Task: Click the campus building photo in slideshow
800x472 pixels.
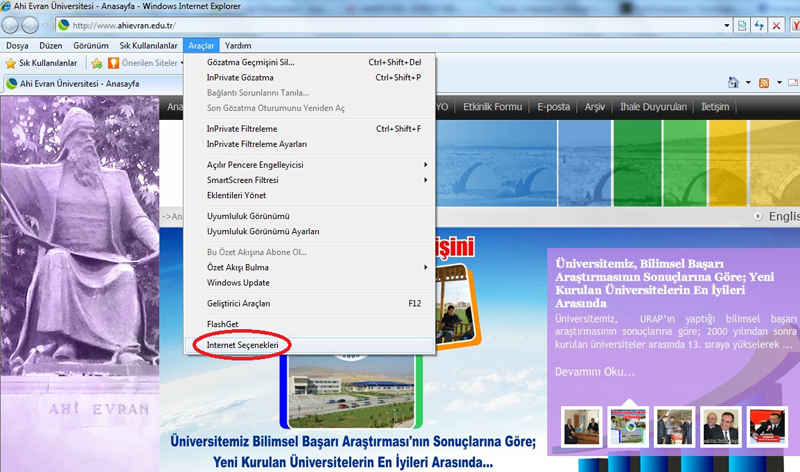Action: coord(351,391)
